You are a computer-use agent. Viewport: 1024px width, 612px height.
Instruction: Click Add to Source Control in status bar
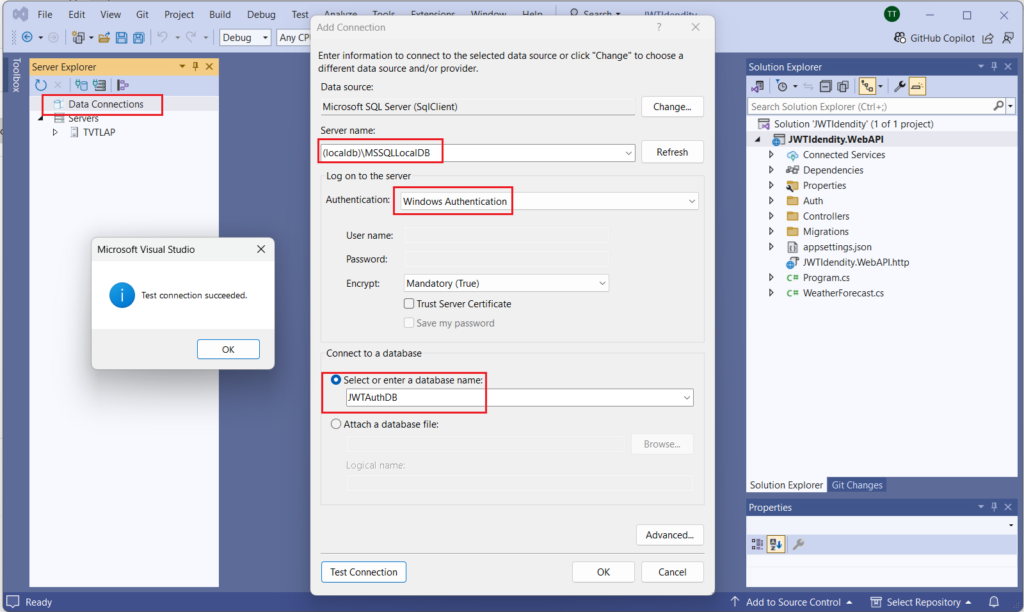792,602
